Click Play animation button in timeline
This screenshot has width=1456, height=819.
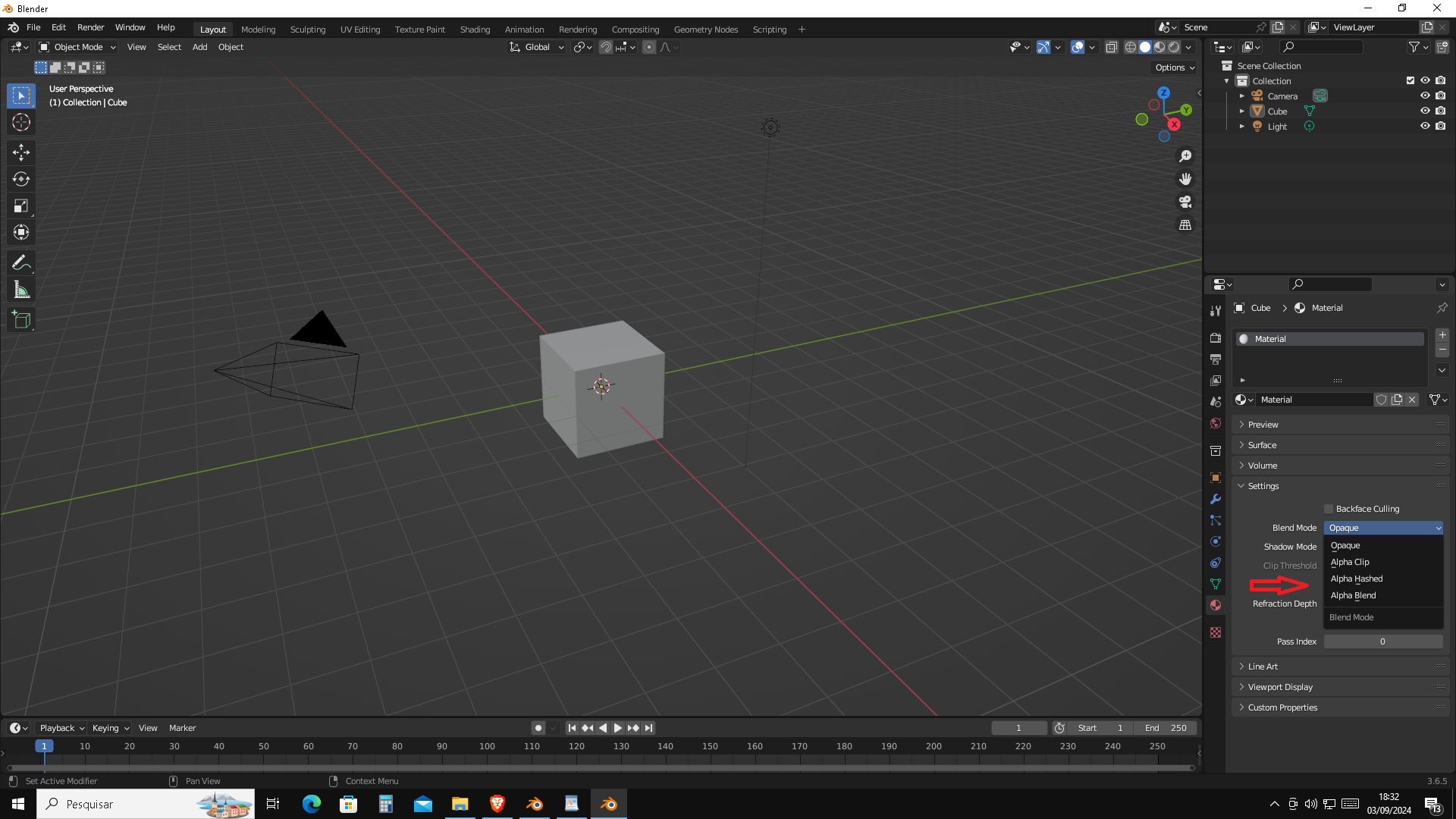pos(617,728)
